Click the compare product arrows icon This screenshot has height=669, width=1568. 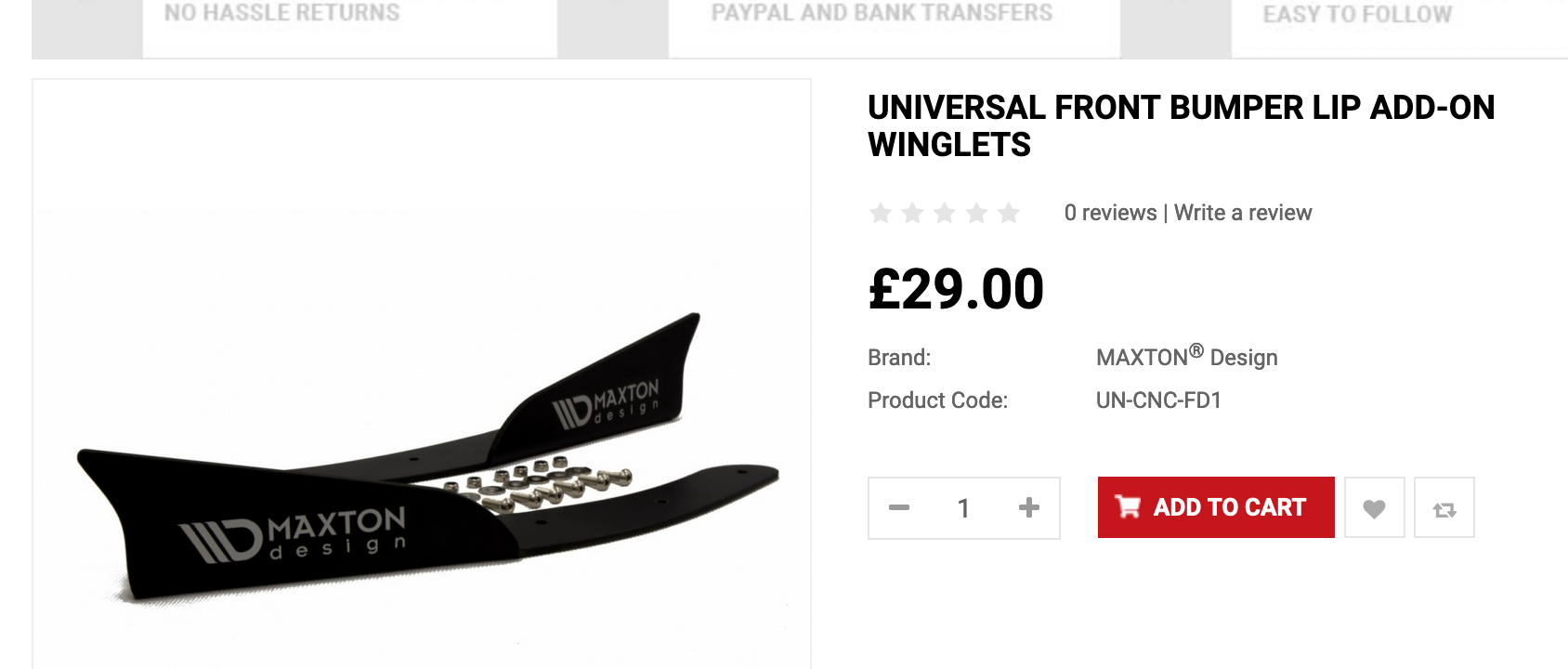pos(1444,508)
